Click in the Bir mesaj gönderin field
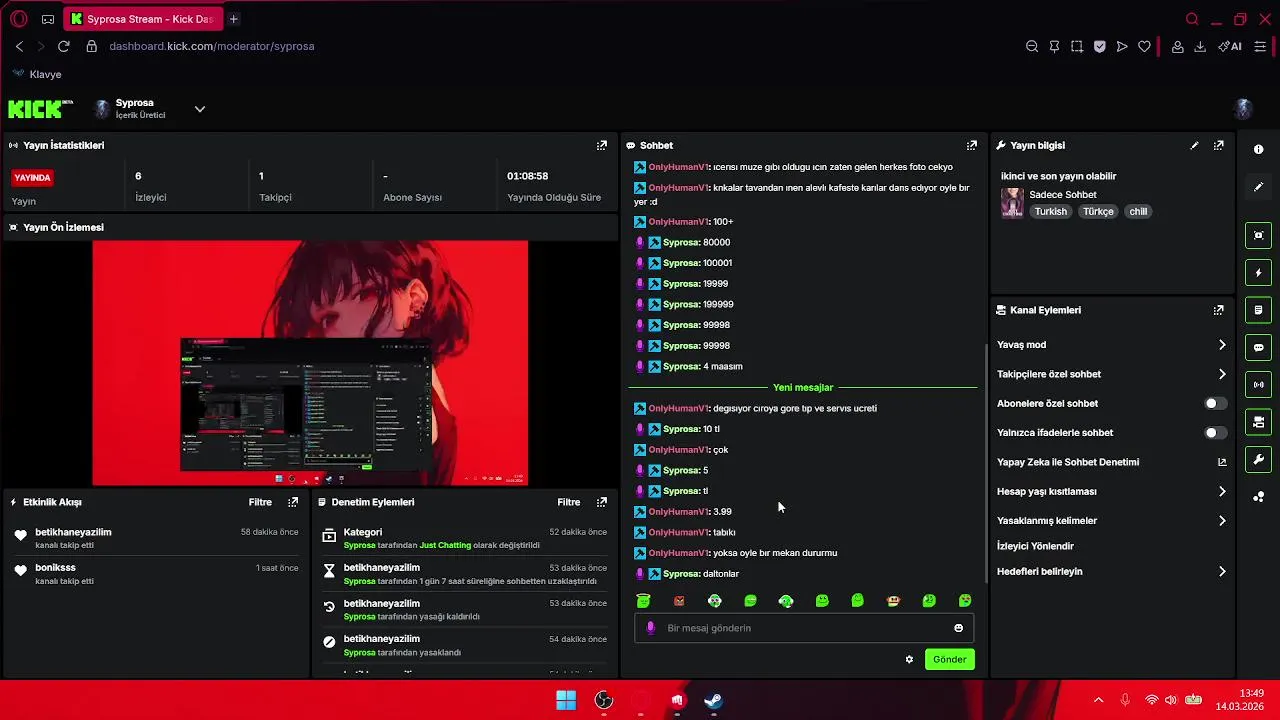This screenshot has height=720, width=1280. [x=805, y=628]
